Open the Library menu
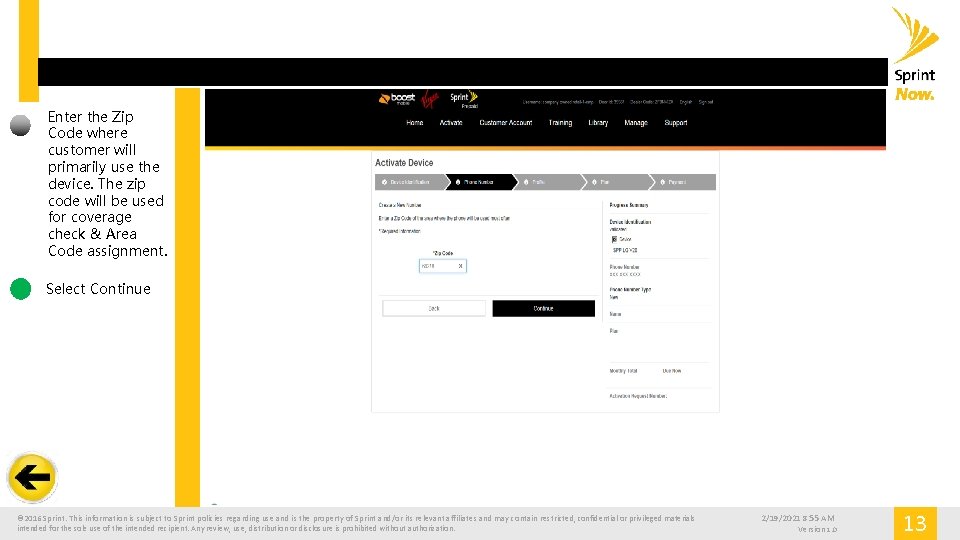Image resolution: width=960 pixels, height=540 pixels. tap(598, 122)
